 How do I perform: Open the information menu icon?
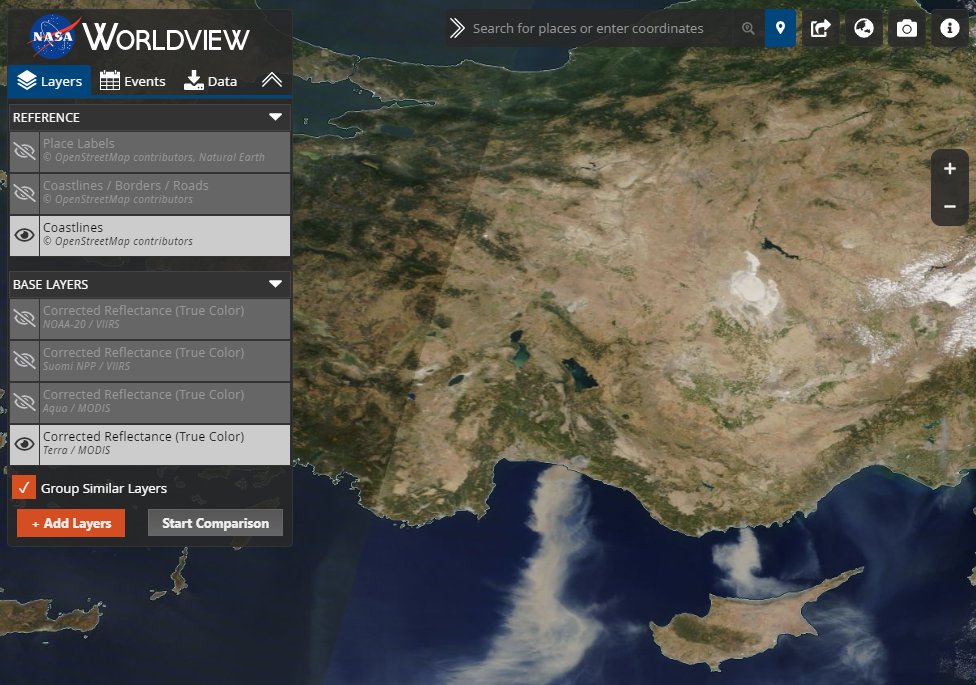point(950,29)
